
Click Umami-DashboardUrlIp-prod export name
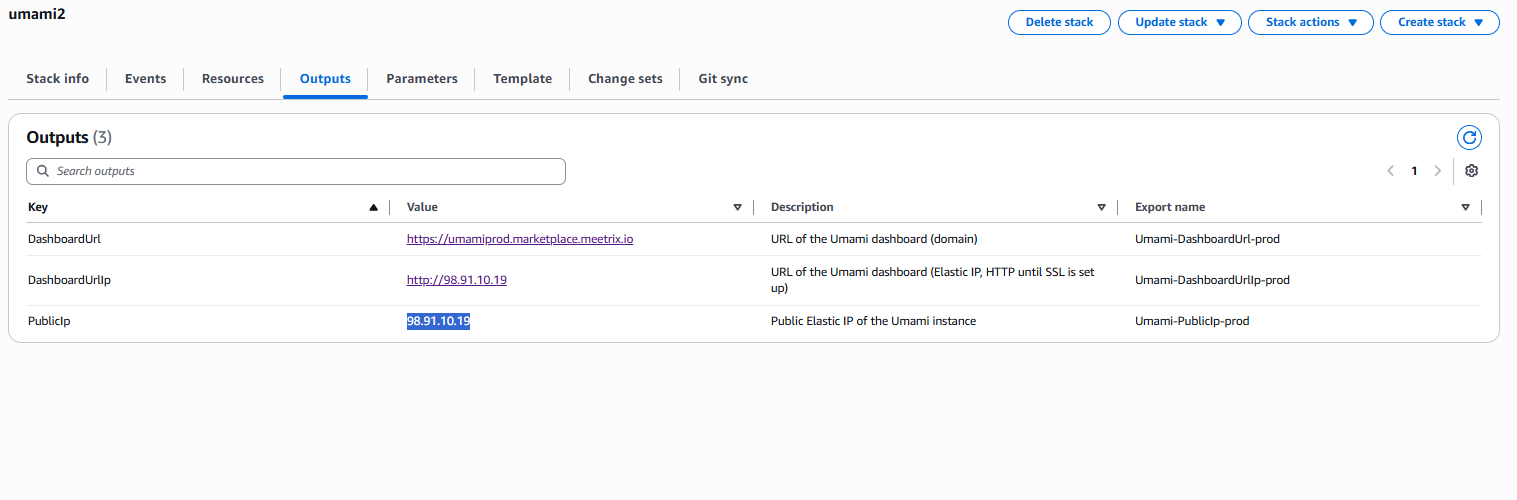[x=1212, y=280]
